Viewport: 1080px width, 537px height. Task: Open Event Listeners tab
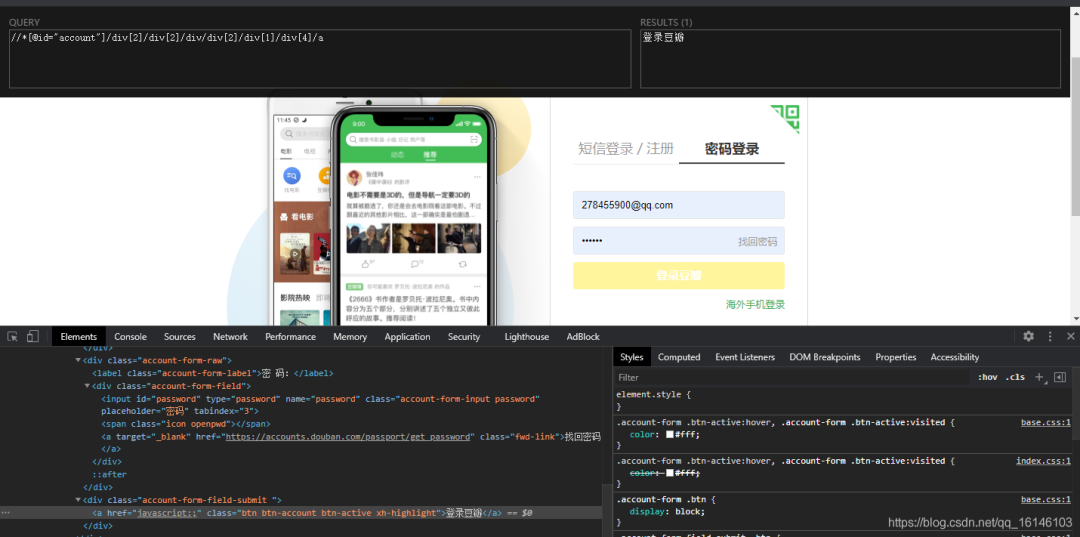(745, 357)
